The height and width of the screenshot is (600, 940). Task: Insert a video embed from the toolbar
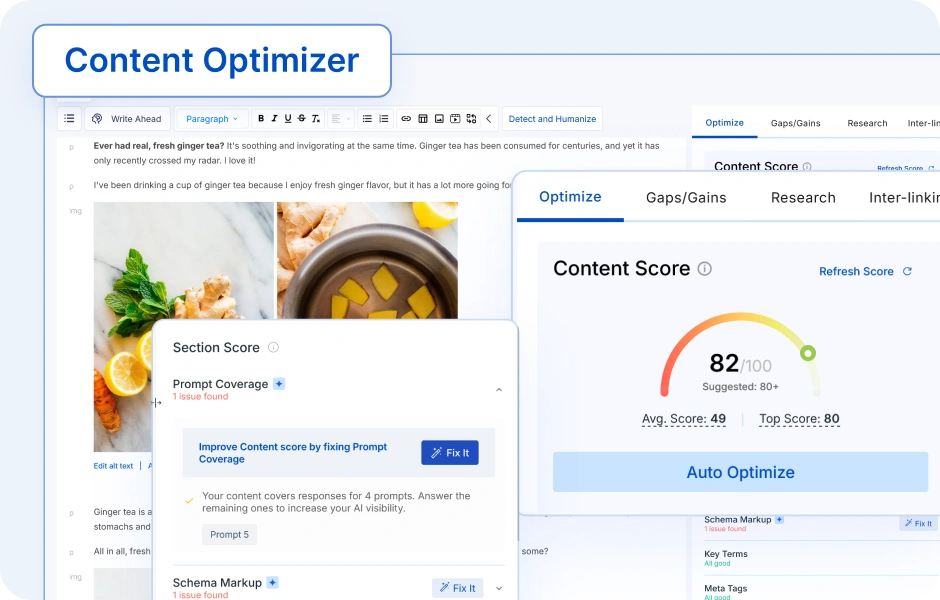pyautogui.click(x=455, y=119)
